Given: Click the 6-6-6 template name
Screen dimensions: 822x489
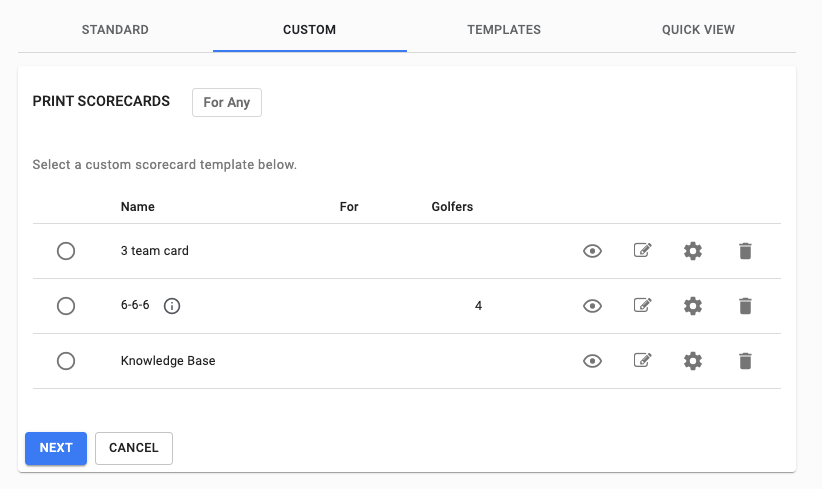Looking at the screenshot, I should [135, 305].
